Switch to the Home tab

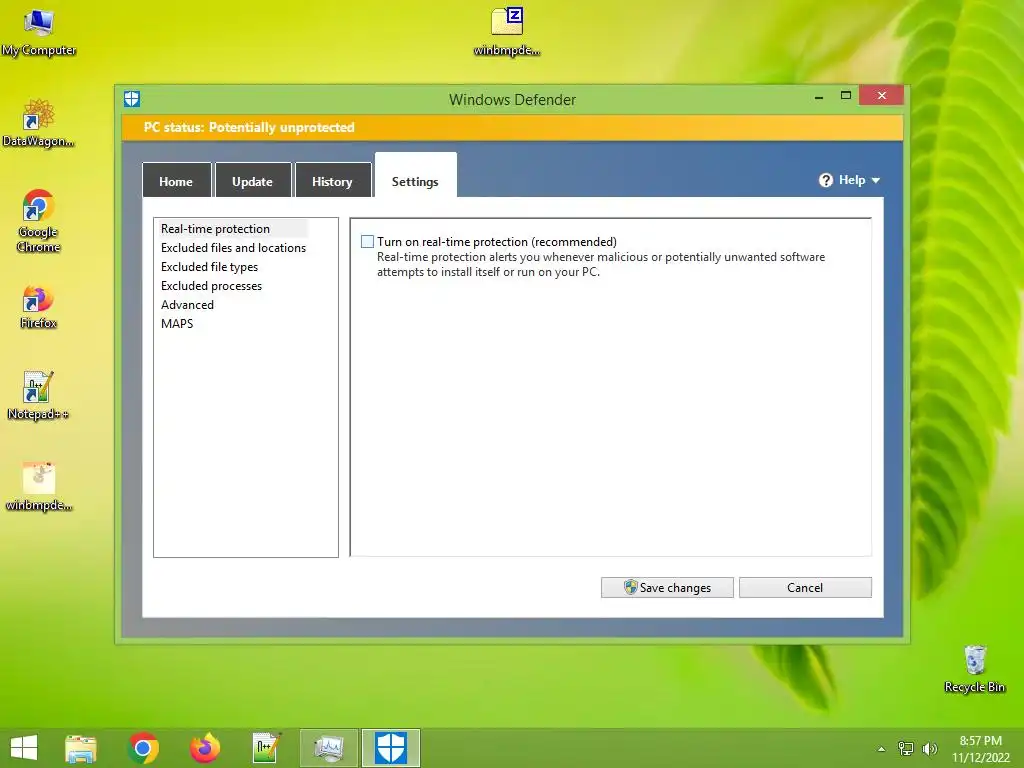[x=176, y=180]
